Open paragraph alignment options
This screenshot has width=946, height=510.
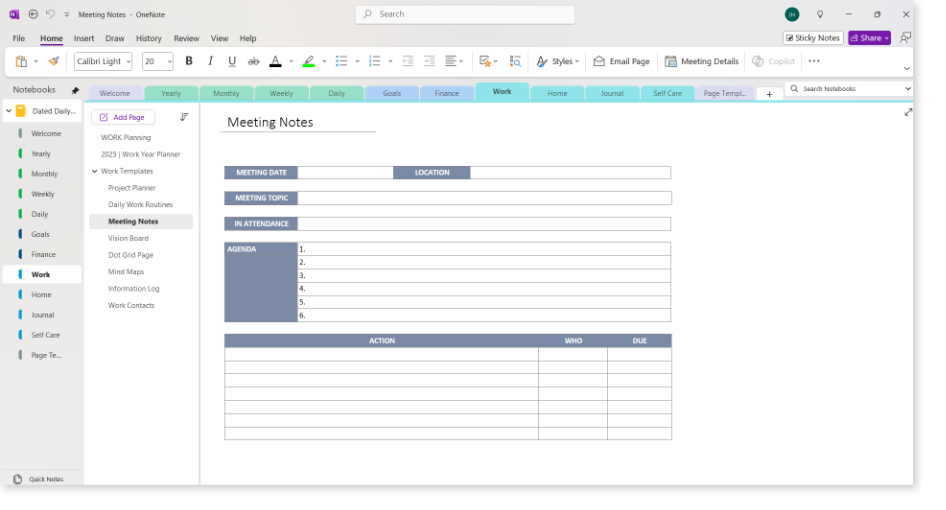pos(454,61)
